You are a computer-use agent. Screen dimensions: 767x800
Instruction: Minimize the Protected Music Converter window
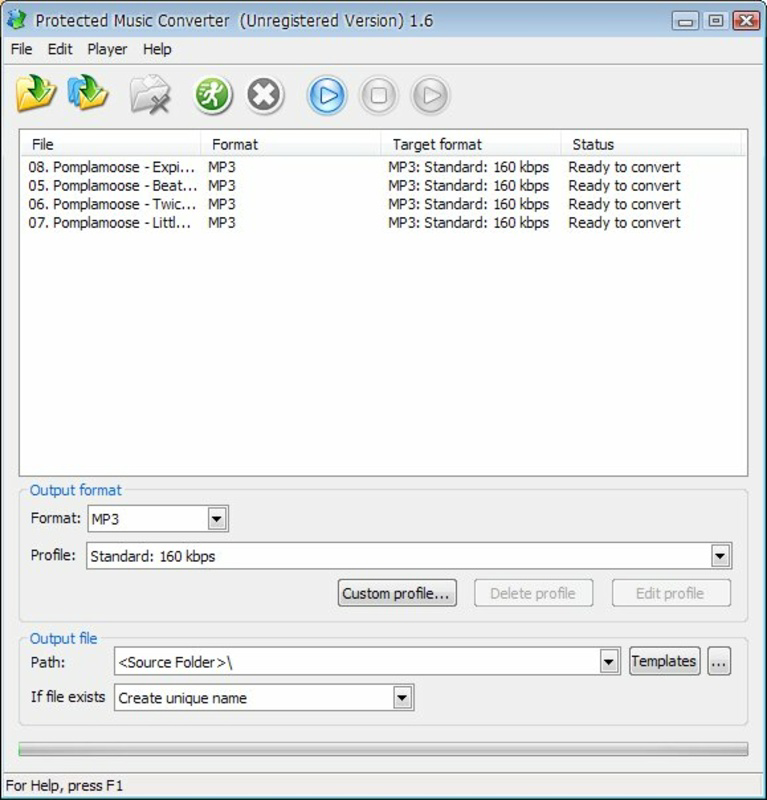tap(685, 21)
